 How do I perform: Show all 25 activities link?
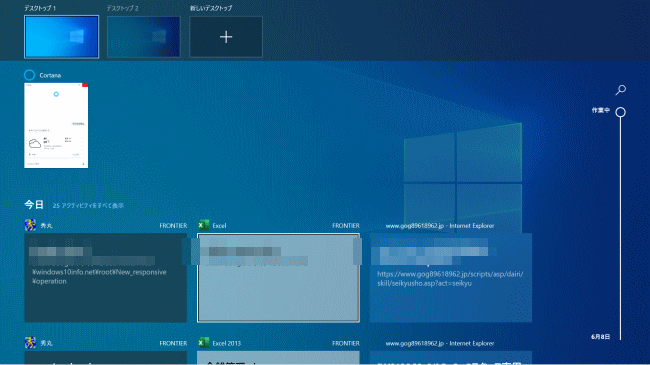(x=88, y=205)
